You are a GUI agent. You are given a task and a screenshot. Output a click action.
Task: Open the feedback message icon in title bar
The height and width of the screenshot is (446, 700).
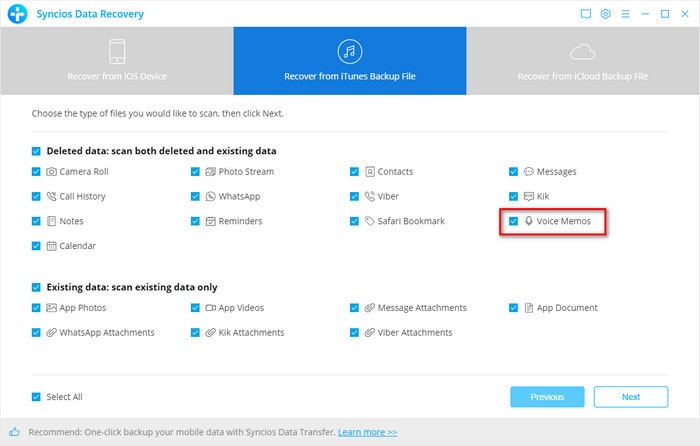586,14
